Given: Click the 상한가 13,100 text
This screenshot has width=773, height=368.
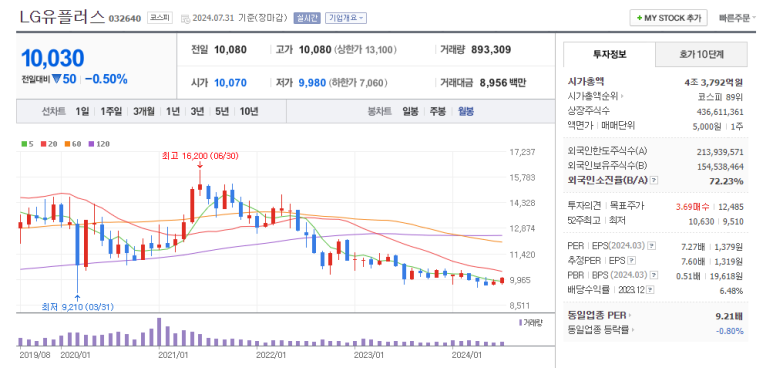Looking at the screenshot, I should [365, 49].
